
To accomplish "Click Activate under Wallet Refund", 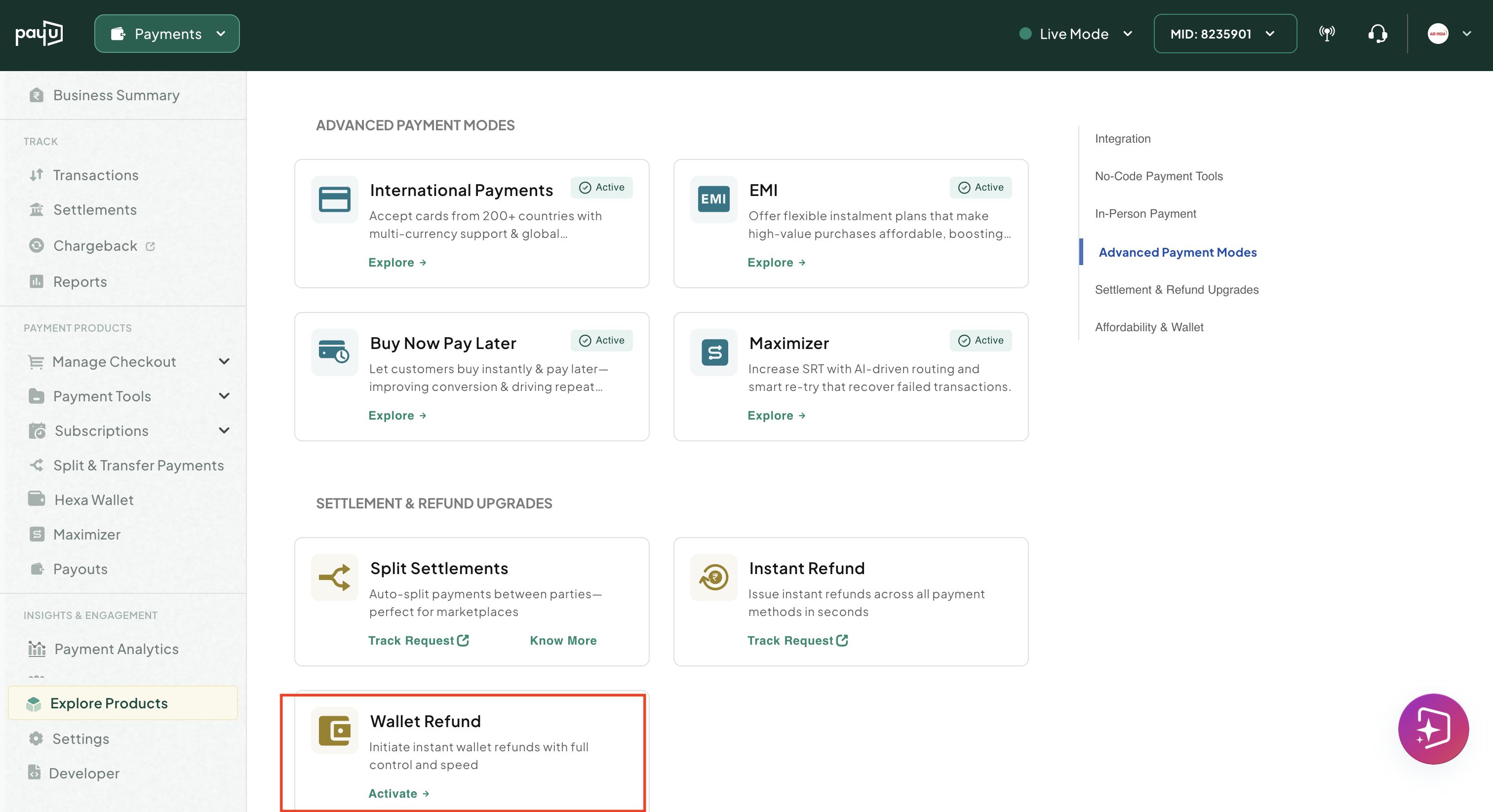I will (x=399, y=793).
